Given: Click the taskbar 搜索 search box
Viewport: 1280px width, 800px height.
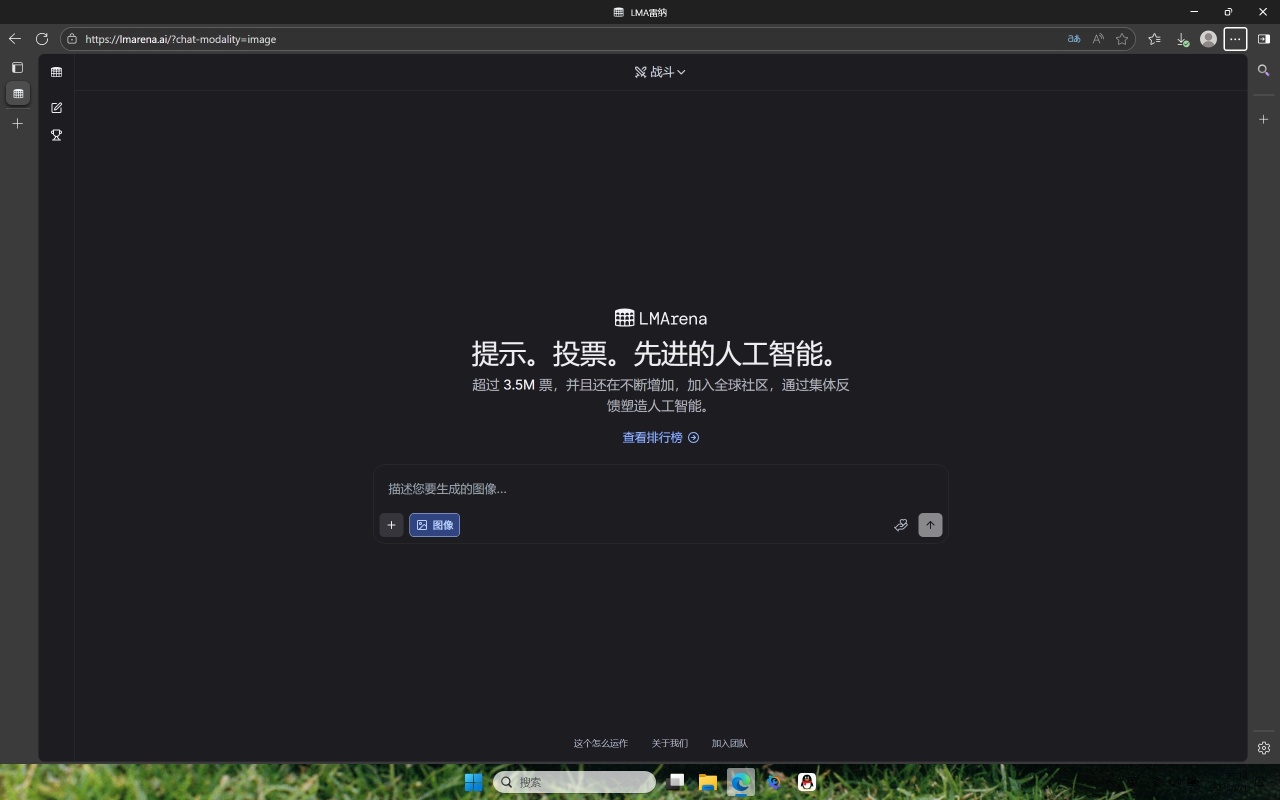Looking at the screenshot, I should [575, 782].
